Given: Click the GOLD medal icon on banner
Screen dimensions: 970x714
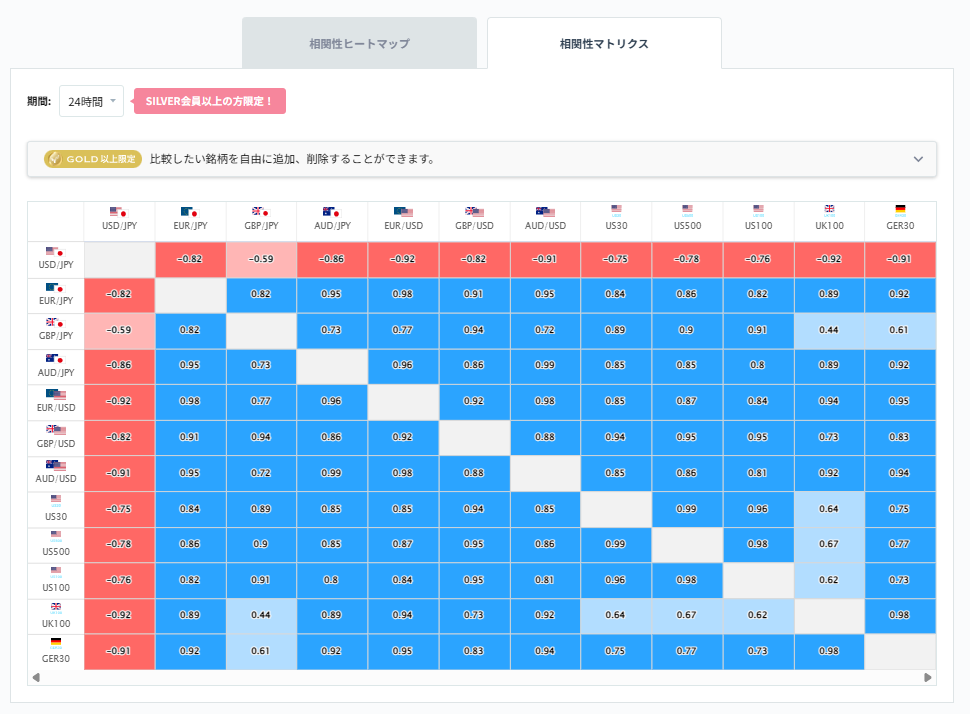Looking at the screenshot, I should point(53,159).
